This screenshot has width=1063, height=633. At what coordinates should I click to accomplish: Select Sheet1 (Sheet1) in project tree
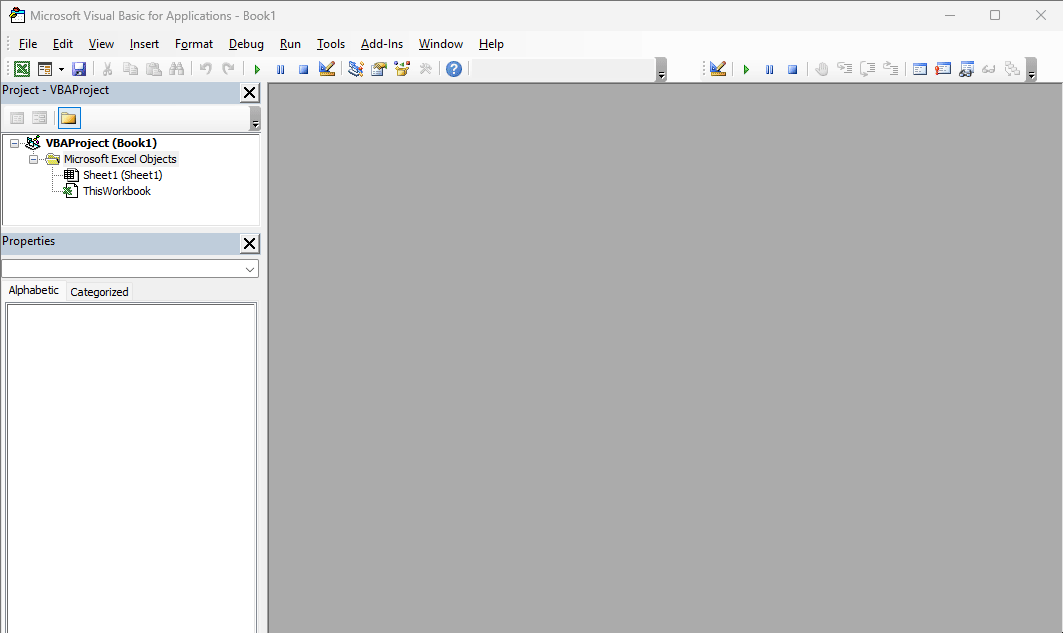click(123, 175)
